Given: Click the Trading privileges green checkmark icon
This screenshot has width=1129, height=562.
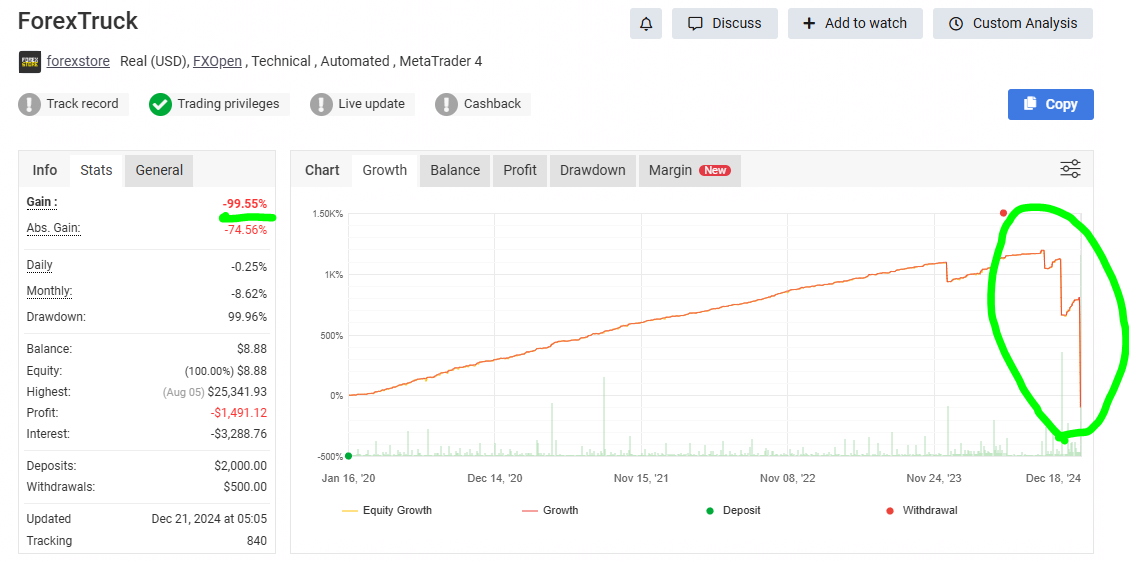Looking at the screenshot, I should (160, 104).
